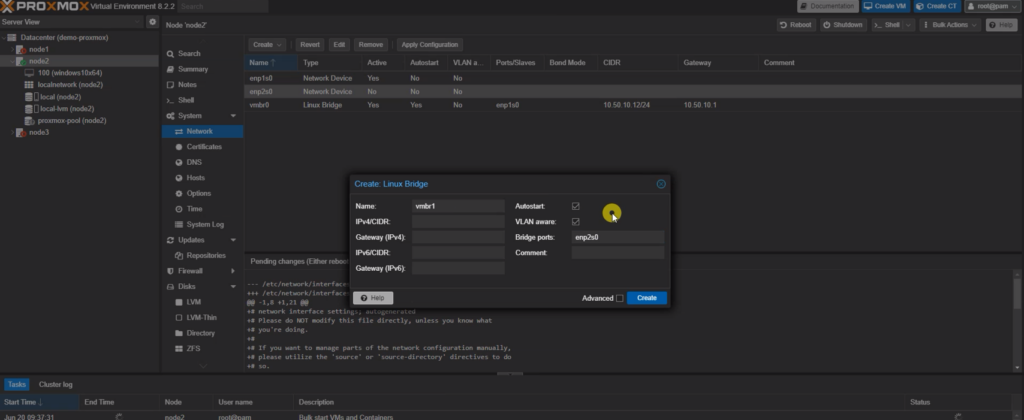Collapse the Updates menu section
Image resolution: width=1024 pixels, height=420 pixels.
tap(233, 240)
